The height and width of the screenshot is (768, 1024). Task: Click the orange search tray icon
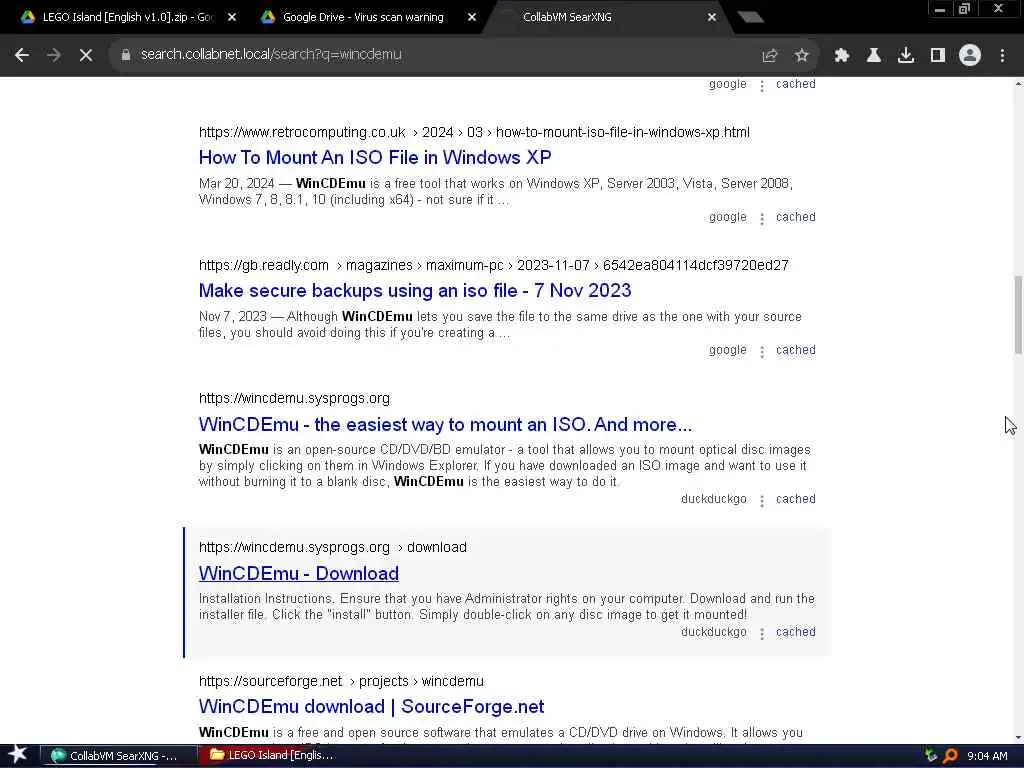(950, 756)
